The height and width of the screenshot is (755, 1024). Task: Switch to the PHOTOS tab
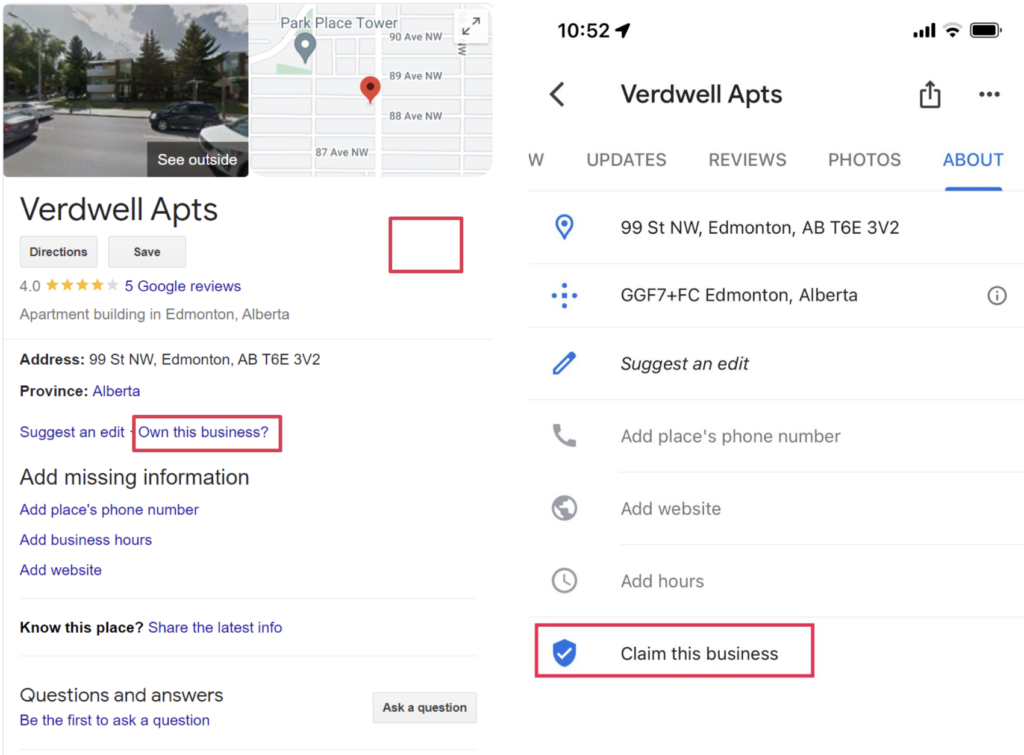(x=864, y=160)
